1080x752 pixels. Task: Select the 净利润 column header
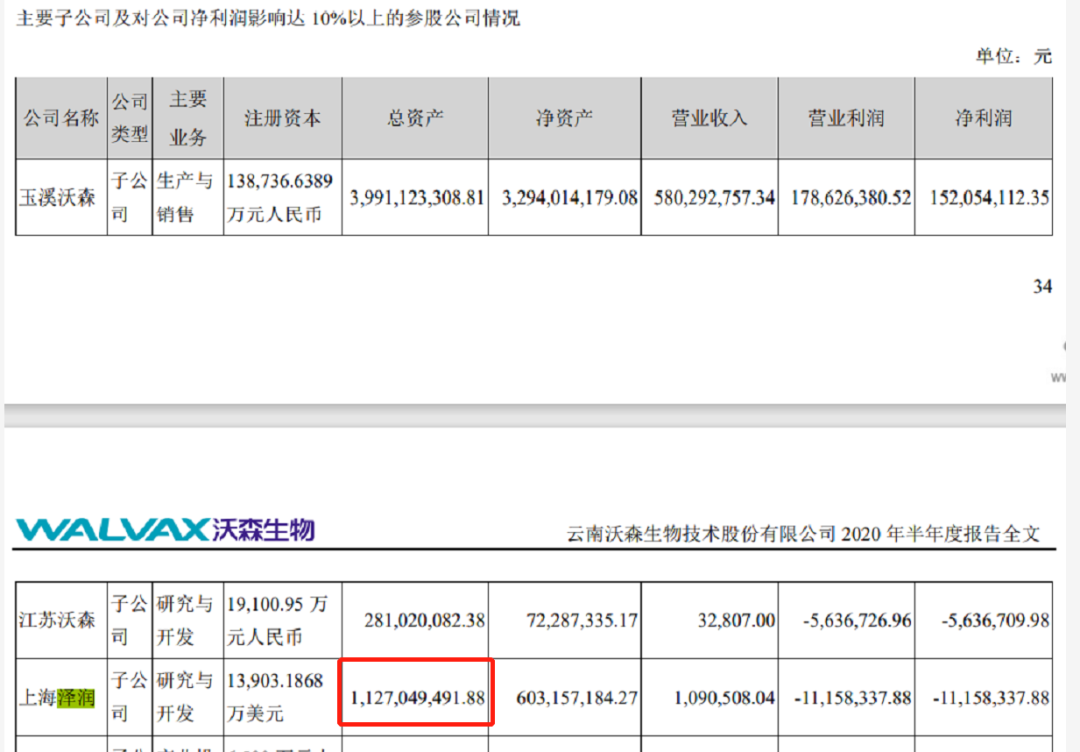point(984,118)
